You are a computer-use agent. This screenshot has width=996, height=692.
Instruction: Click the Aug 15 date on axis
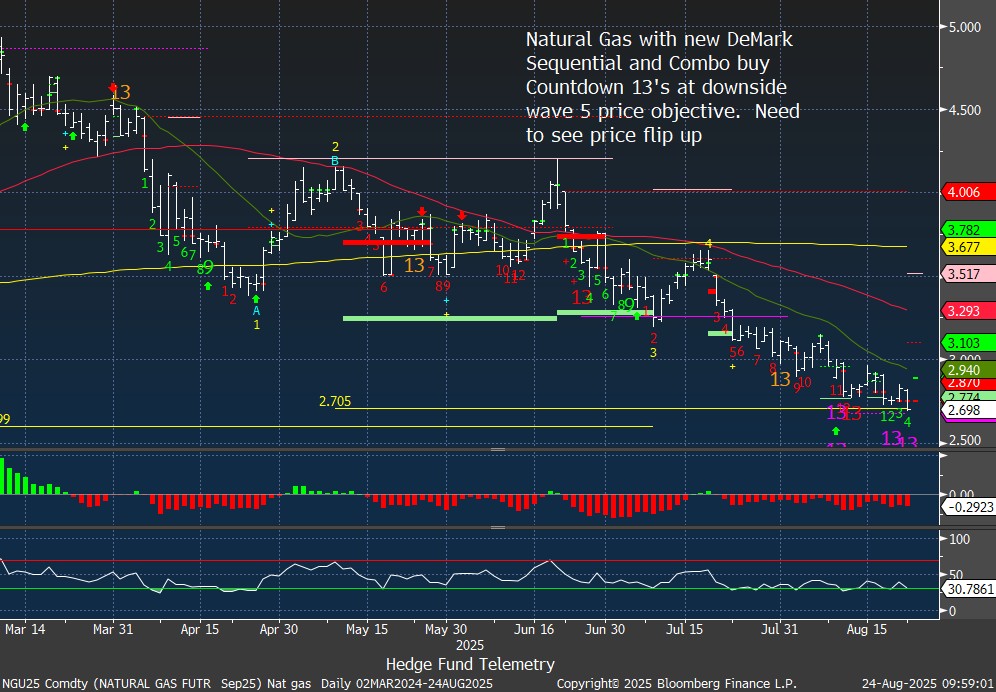coord(866,630)
